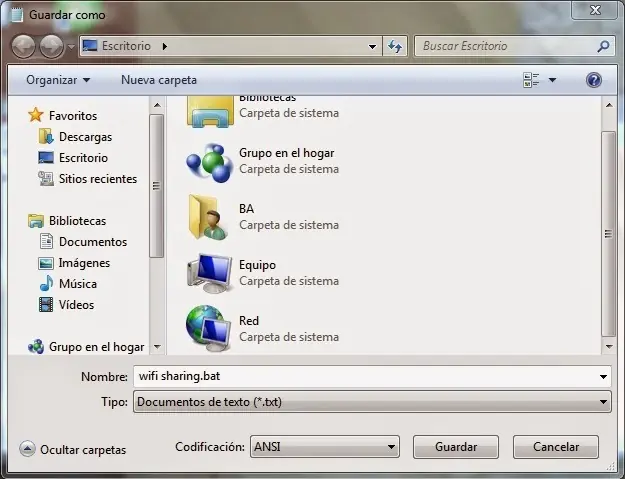Open Música library in the sidebar
Screen dimensions: 625x479
tap(78, 284)
